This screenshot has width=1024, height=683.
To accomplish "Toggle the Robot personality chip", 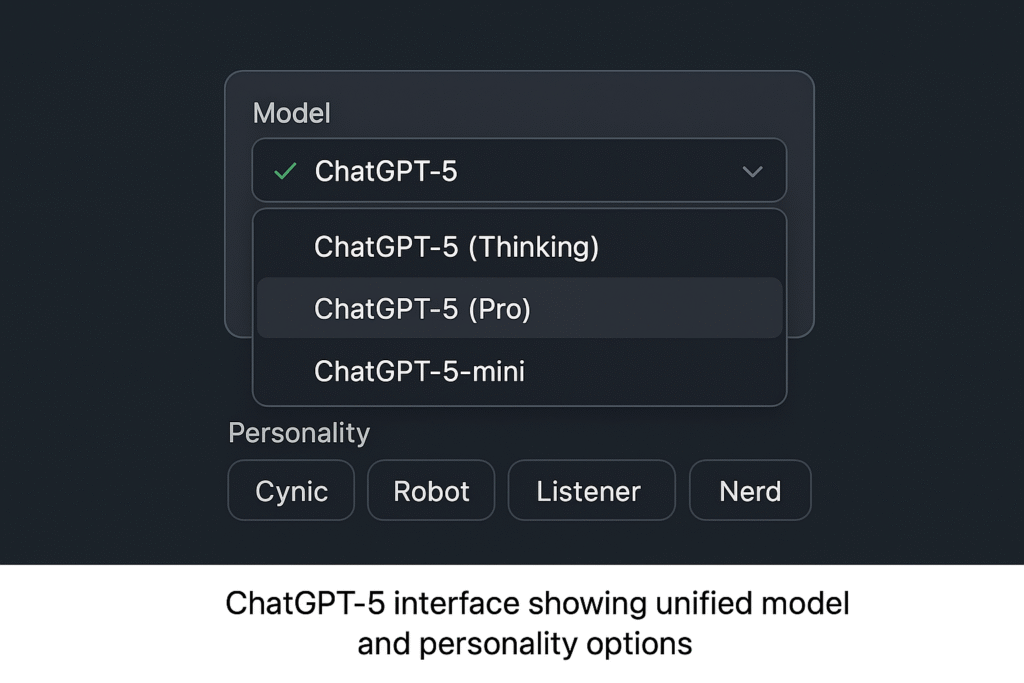I will 431,491.
